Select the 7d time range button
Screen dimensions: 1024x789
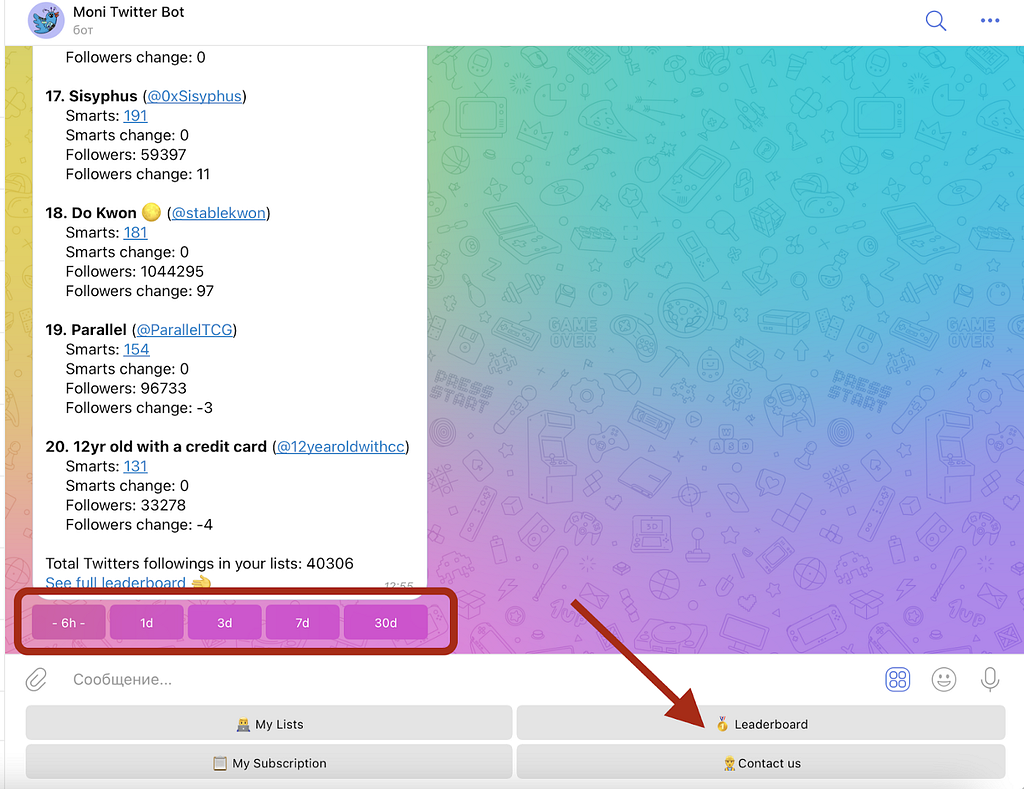302,622
